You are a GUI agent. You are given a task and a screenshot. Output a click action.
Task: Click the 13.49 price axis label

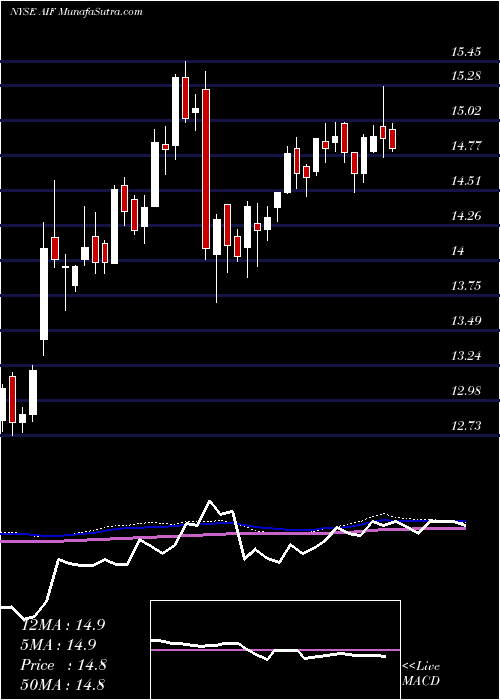point(466,321)
